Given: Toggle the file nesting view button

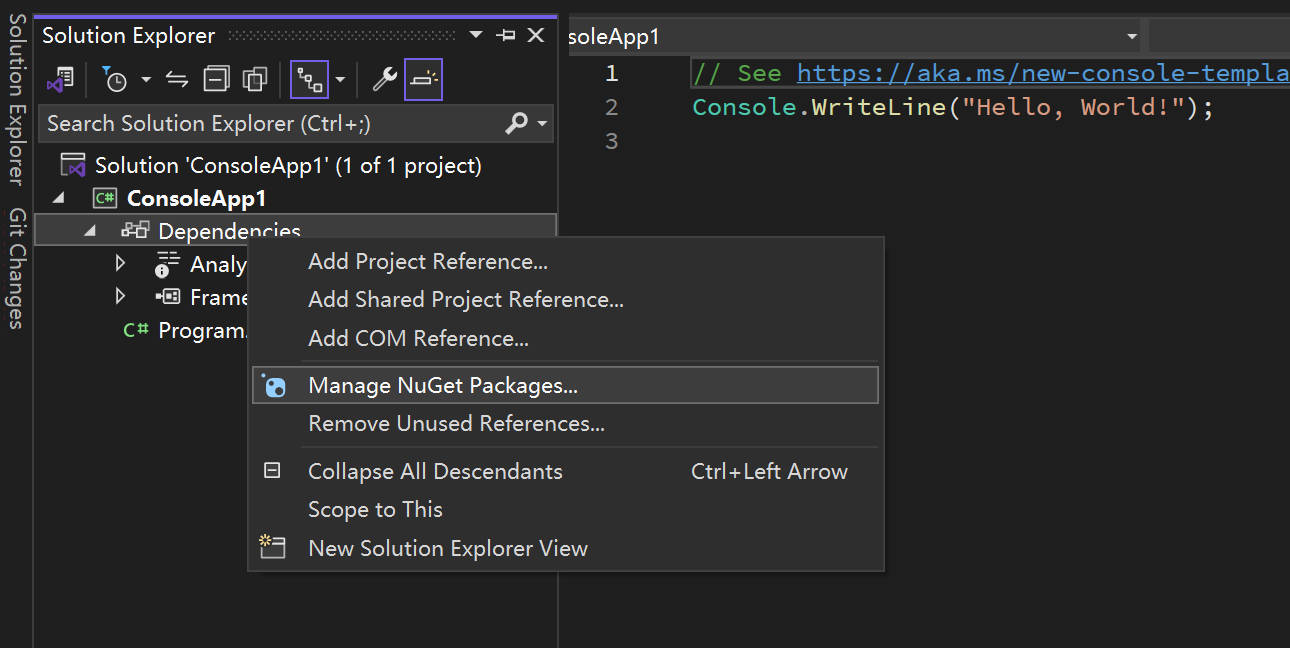Looking at the screenshot, I should point(309,80).
